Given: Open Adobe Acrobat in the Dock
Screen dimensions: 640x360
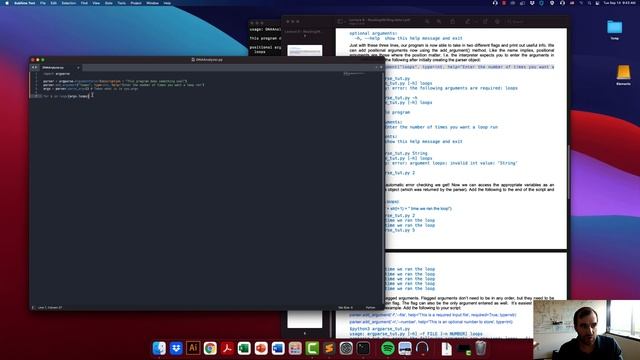Looking at the screenshot, I should [227, 348].
